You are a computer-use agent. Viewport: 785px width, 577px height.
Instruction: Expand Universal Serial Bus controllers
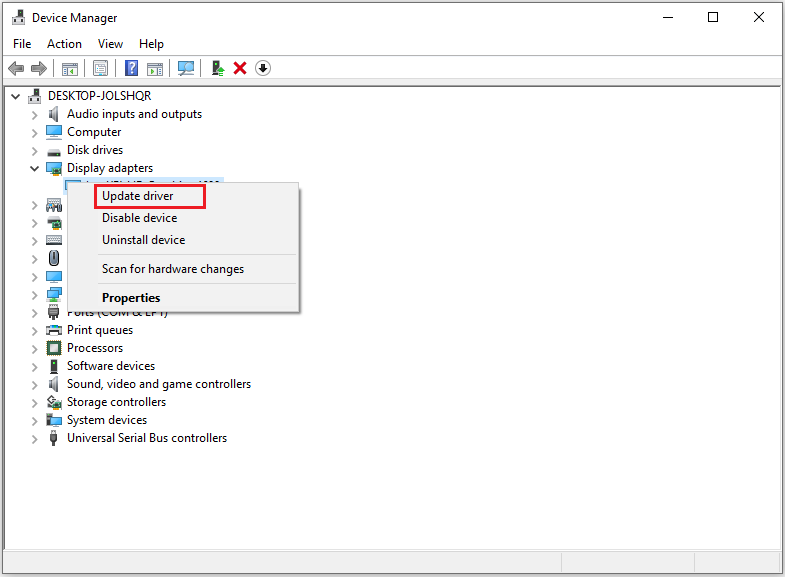(x=34, y=439)
